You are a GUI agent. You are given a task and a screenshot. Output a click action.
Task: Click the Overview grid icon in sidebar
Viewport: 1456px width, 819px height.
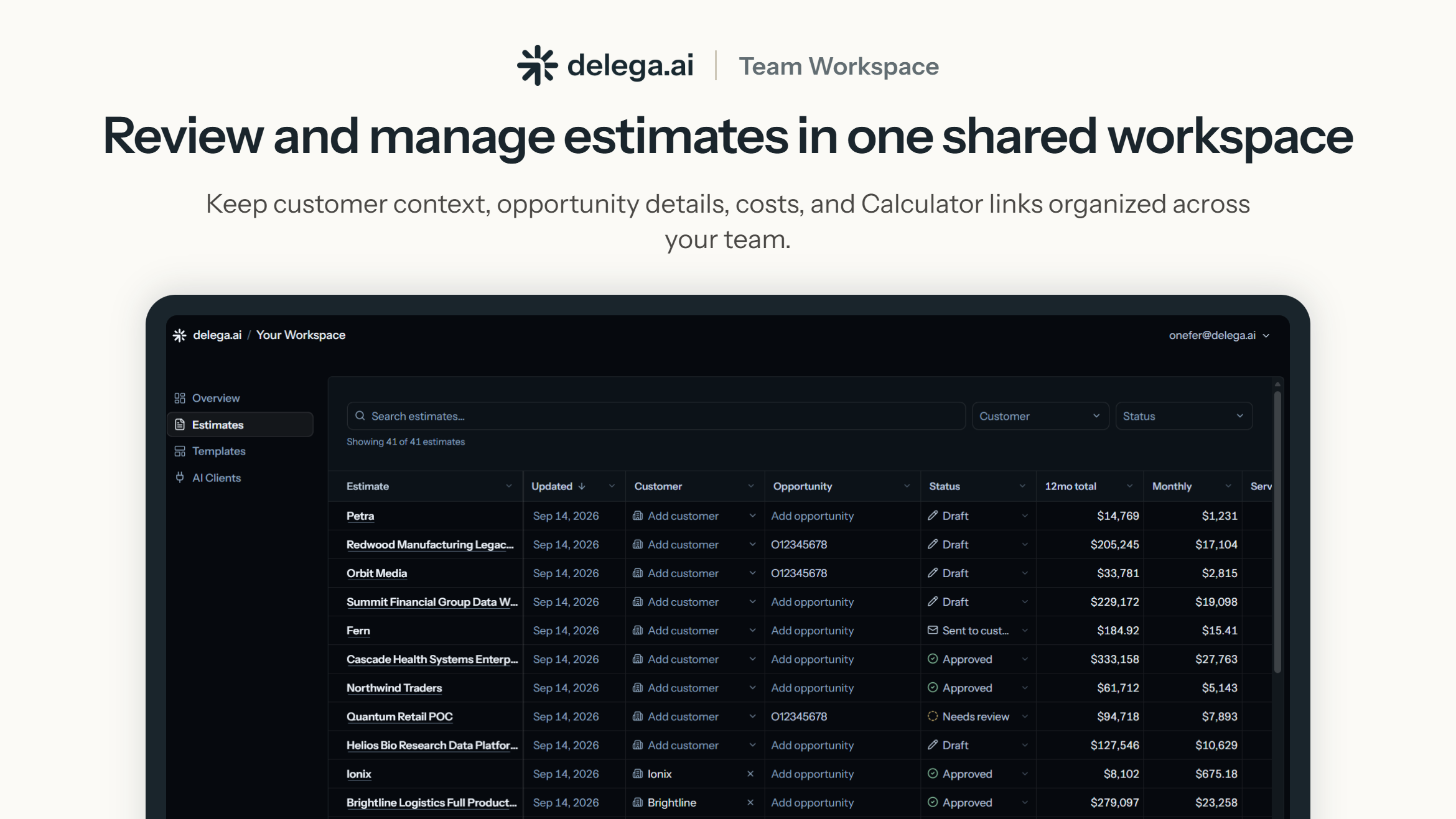point(180,398)
